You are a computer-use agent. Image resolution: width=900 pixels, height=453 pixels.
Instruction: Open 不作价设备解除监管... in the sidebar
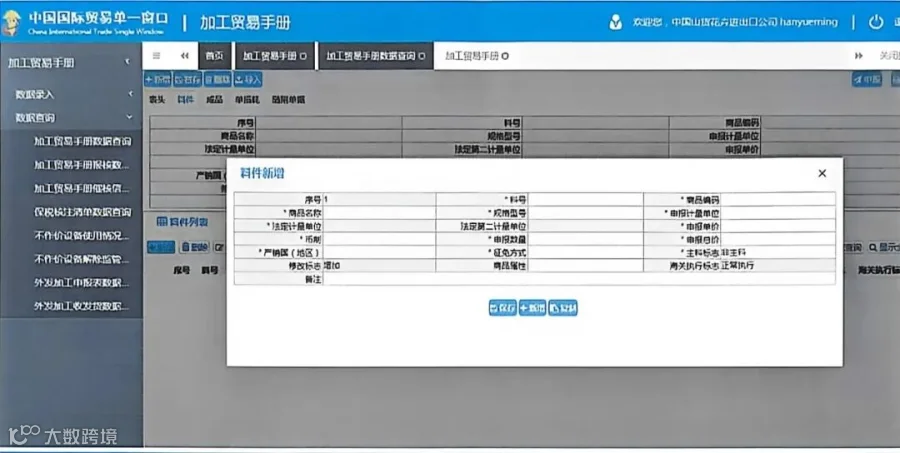pyautogui.click(x=81, y=259)
